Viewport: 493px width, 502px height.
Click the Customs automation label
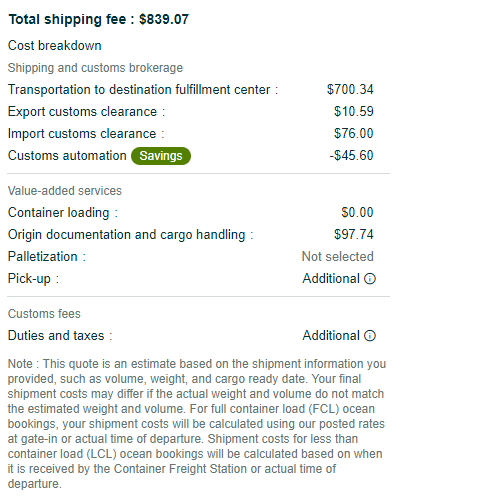(x=67, y=156)
